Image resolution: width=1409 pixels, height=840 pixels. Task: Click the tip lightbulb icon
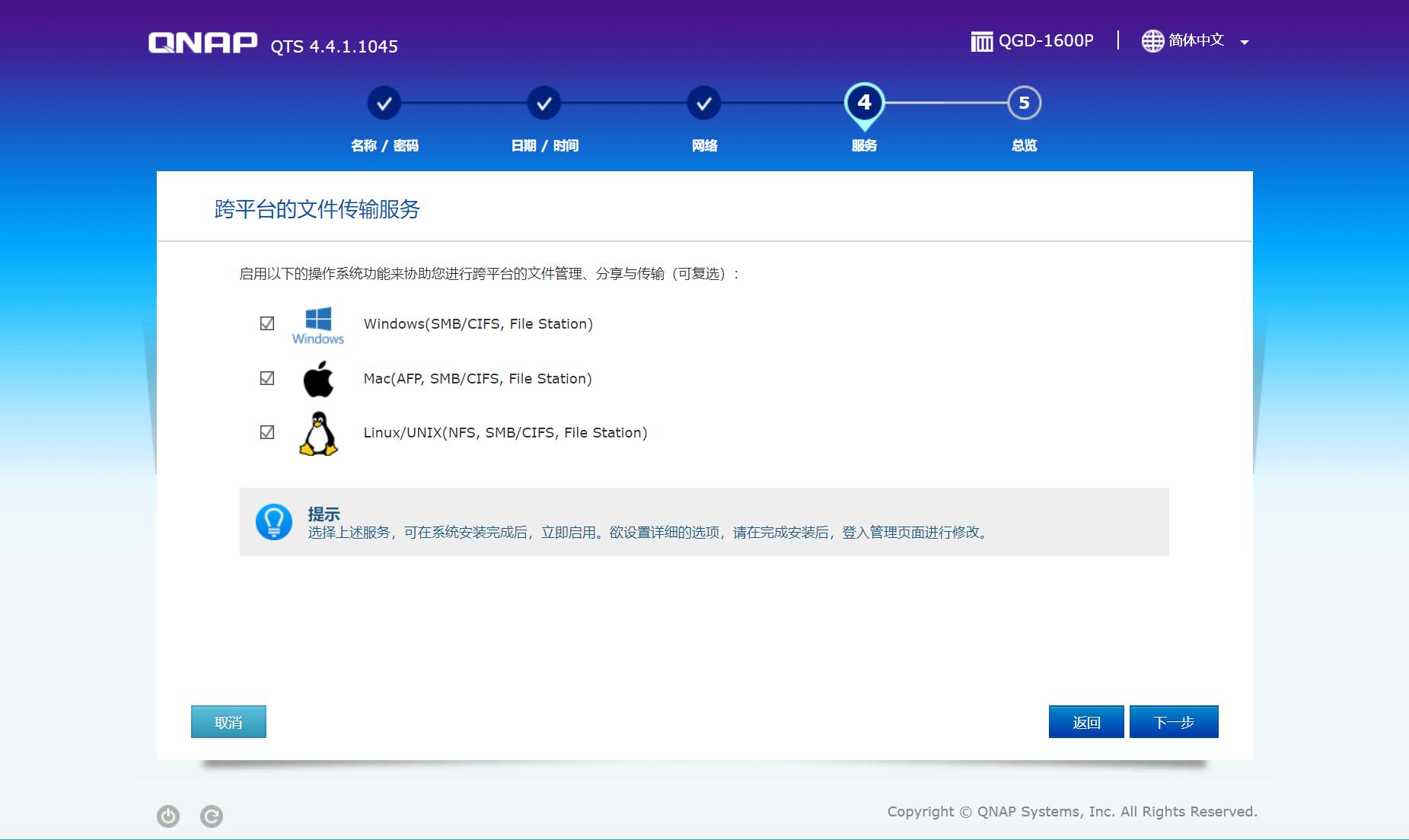(x=275, y=522)
